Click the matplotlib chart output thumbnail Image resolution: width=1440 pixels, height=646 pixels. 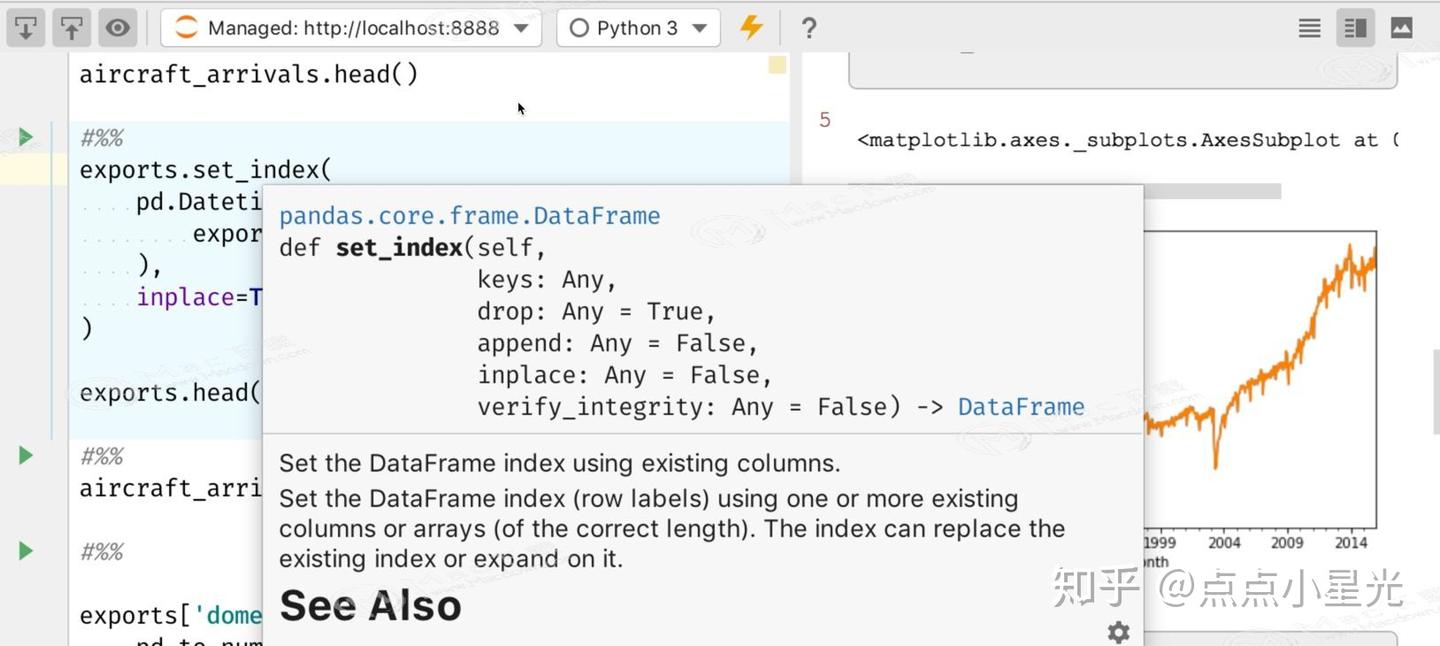click(x=1270, y=380)
